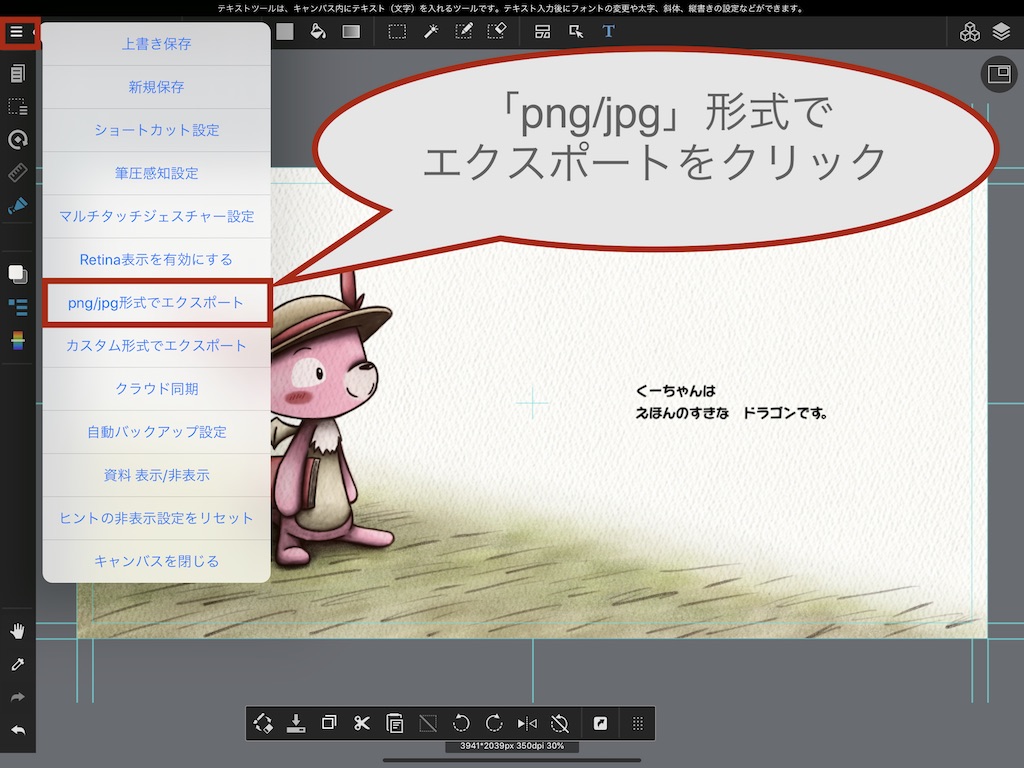Collapse the hamburger main menu
Image resolution: width=1024 pixels, height=768 pixels.
(x=17, y=32)
